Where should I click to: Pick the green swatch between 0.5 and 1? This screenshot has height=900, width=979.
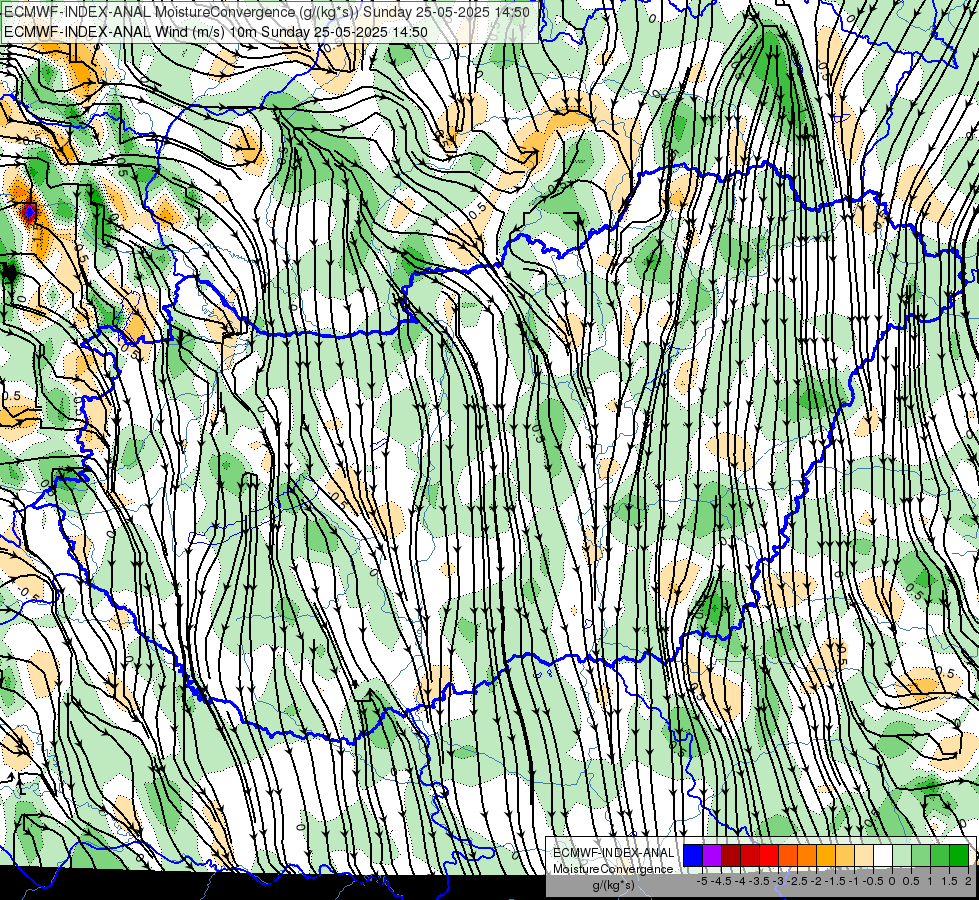[921, 855]
